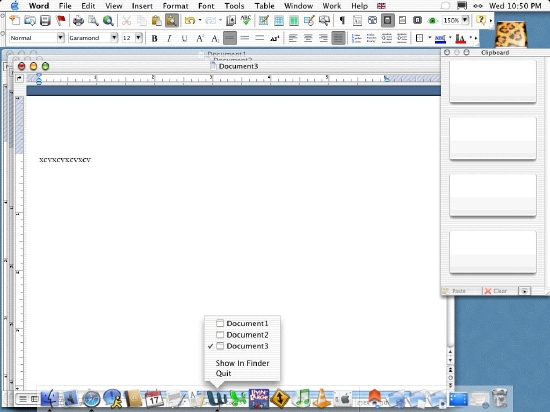Open Print Preview

click(x=93, y=20)
